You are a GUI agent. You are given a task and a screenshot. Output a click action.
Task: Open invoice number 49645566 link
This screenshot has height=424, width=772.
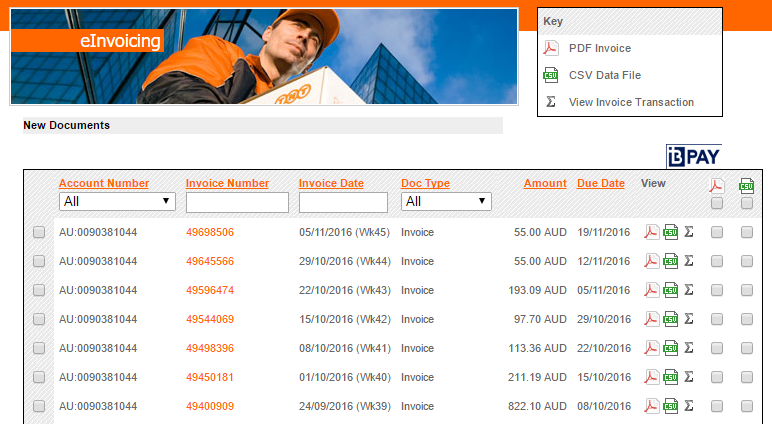210,261
